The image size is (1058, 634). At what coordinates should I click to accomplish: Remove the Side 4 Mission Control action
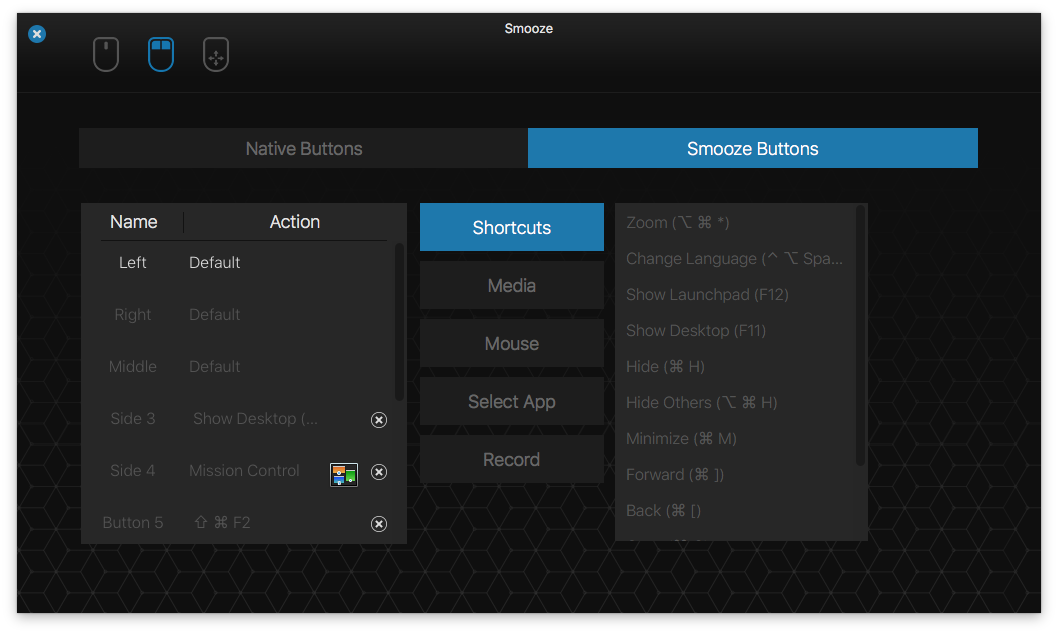[379, 471]
